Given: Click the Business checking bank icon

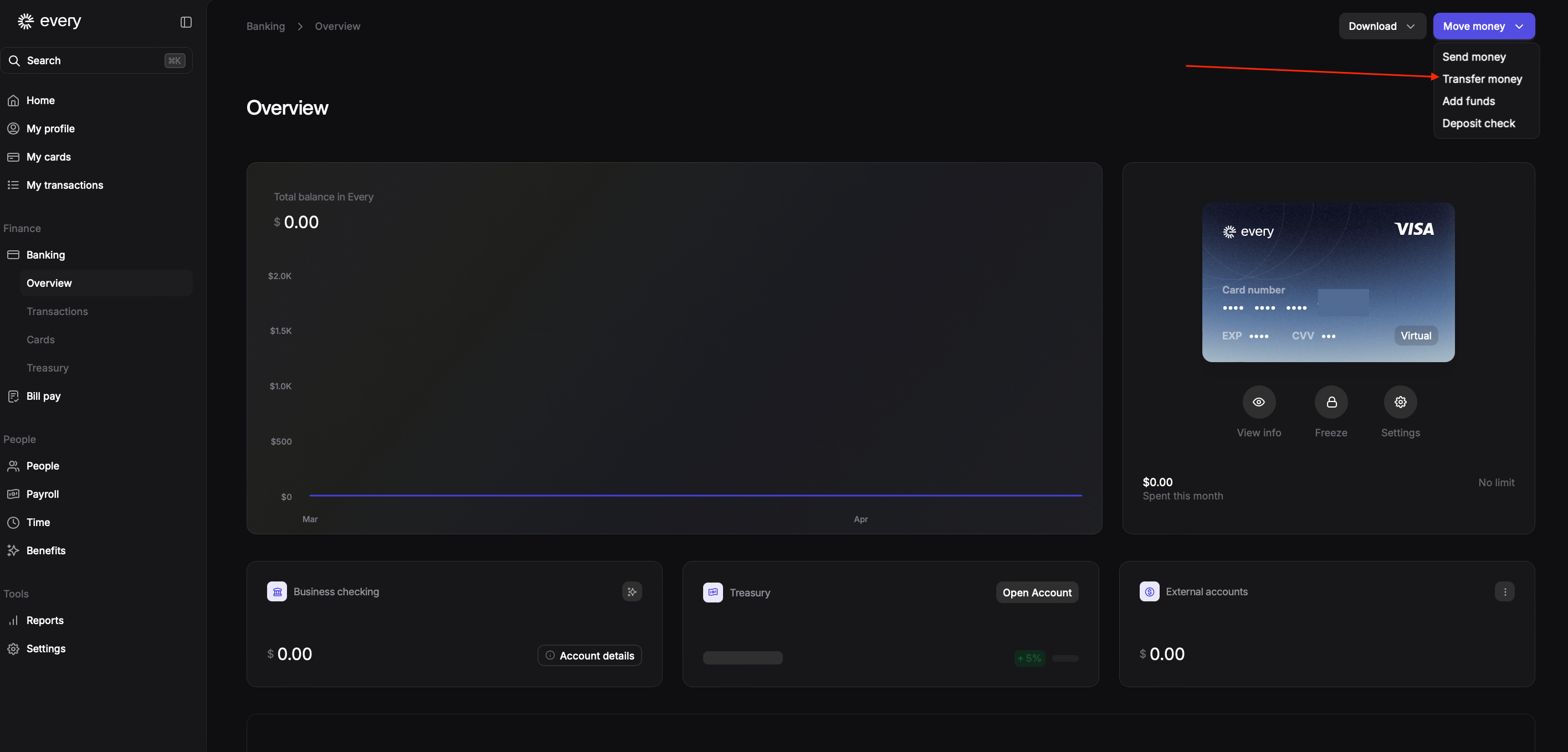Looking at the screenshot, I should tap(277, 591).
